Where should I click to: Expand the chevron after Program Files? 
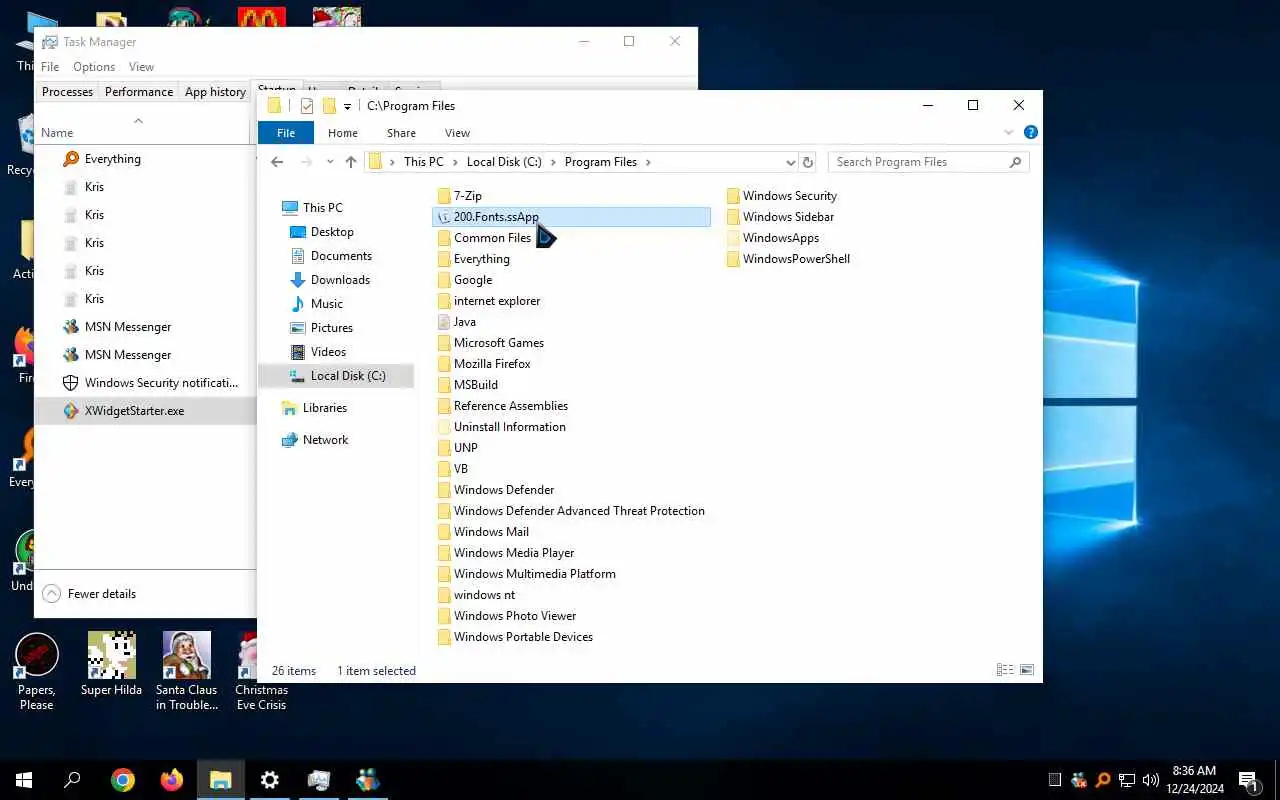(x=648, y=162)
